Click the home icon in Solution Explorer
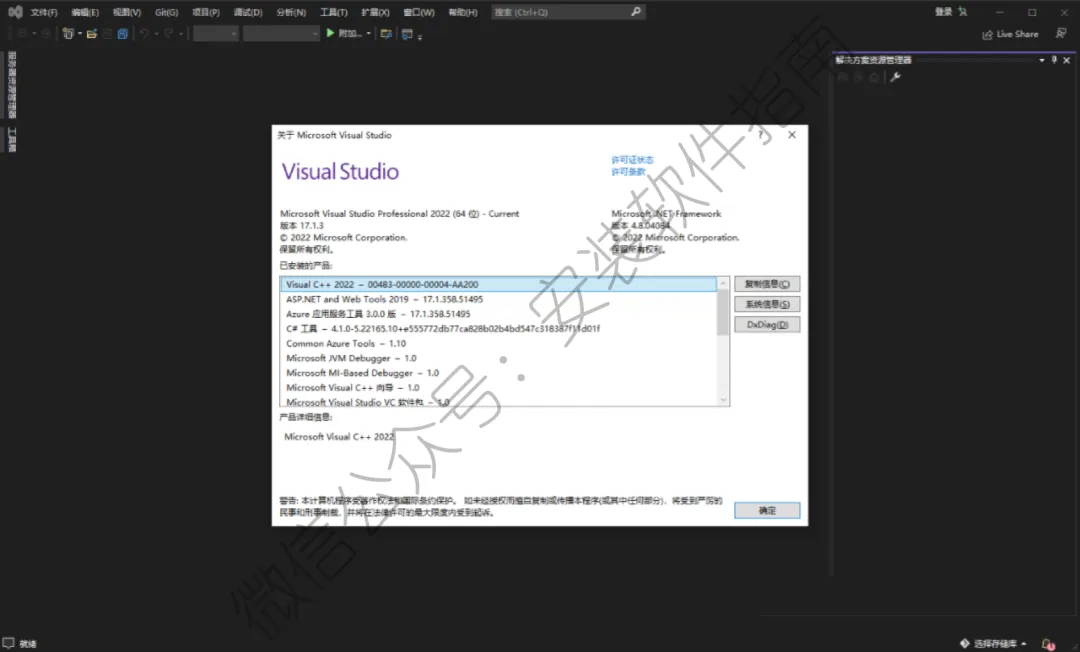The image size is (1080, 652). pyautogui.click(x=874, y=76)
